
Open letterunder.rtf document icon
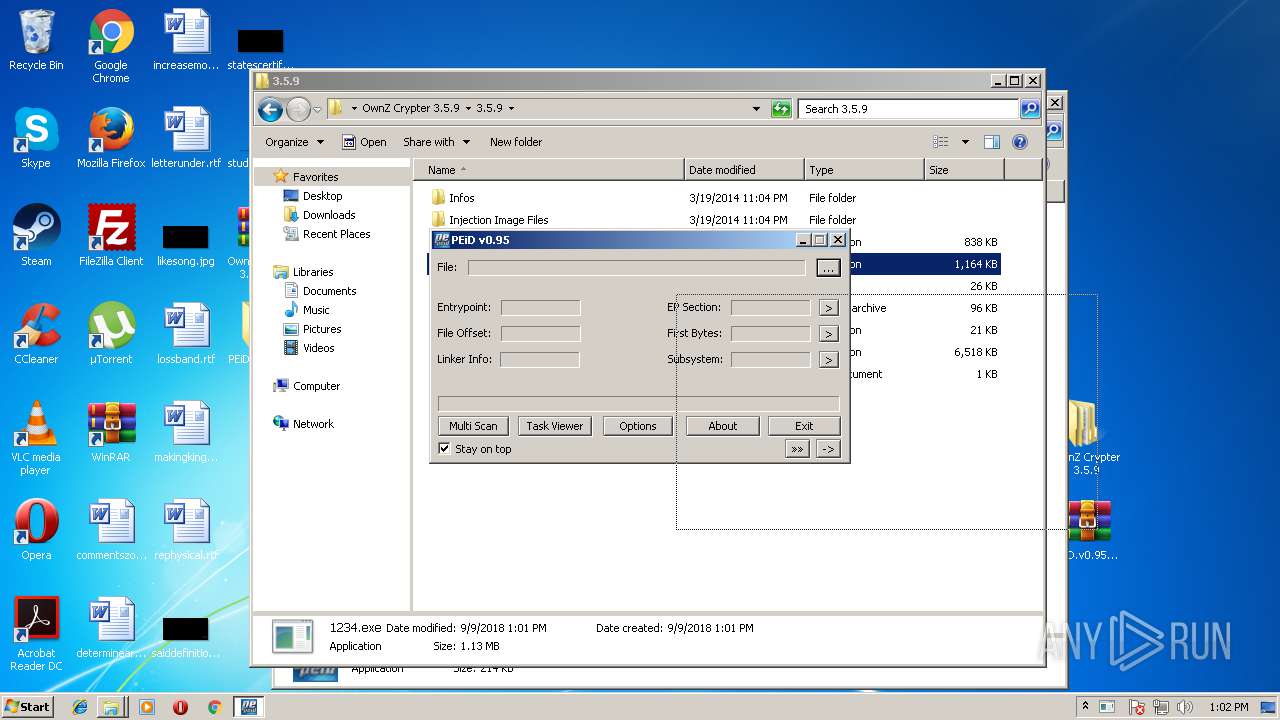tap(186, 138)
